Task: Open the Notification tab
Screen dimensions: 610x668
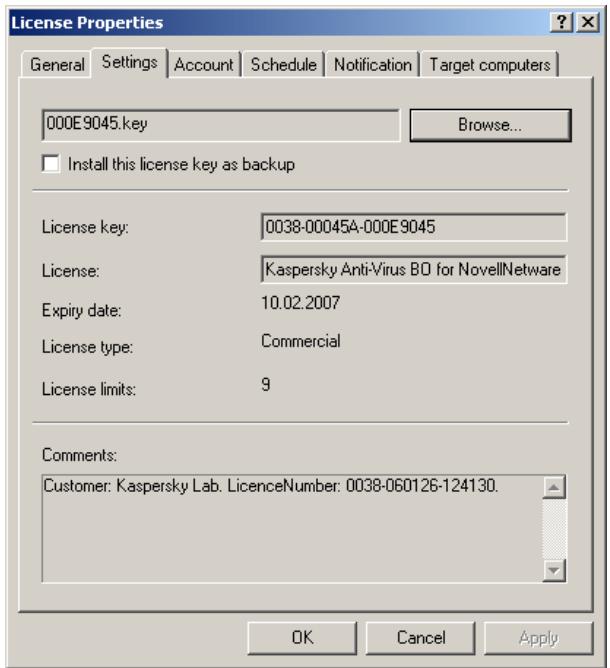Action: click(373, 65)
